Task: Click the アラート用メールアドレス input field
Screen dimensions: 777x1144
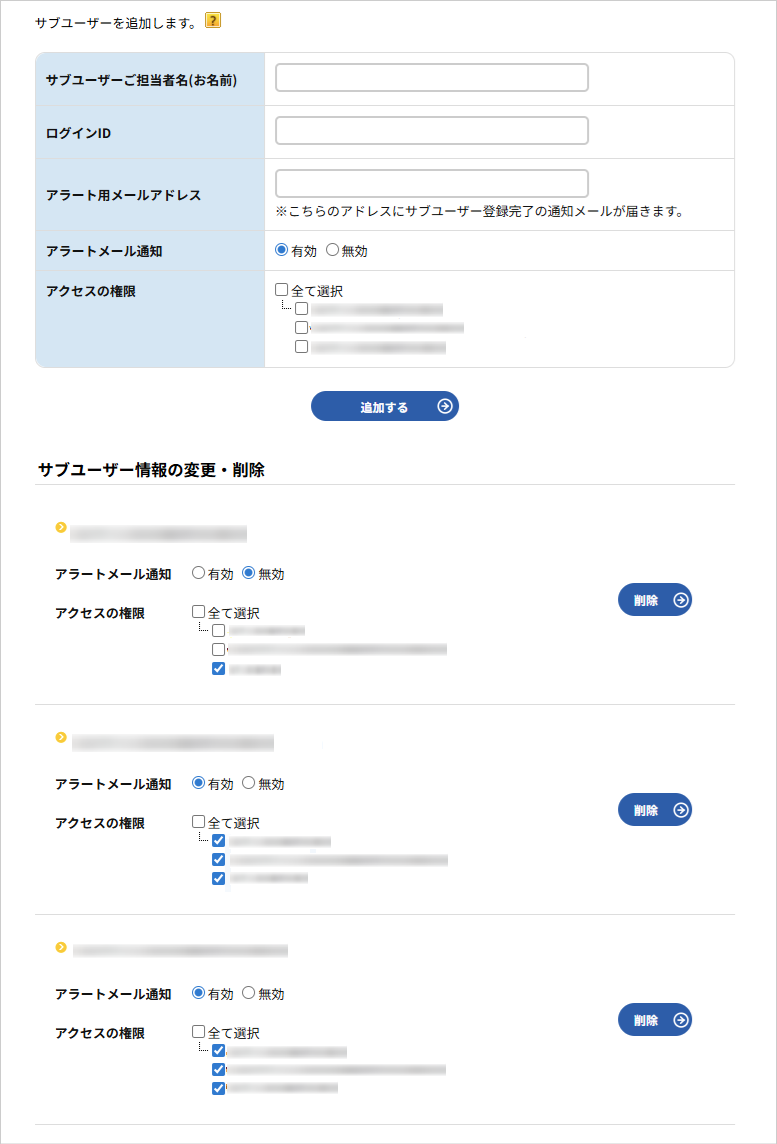Action: (x=431, y=184)
